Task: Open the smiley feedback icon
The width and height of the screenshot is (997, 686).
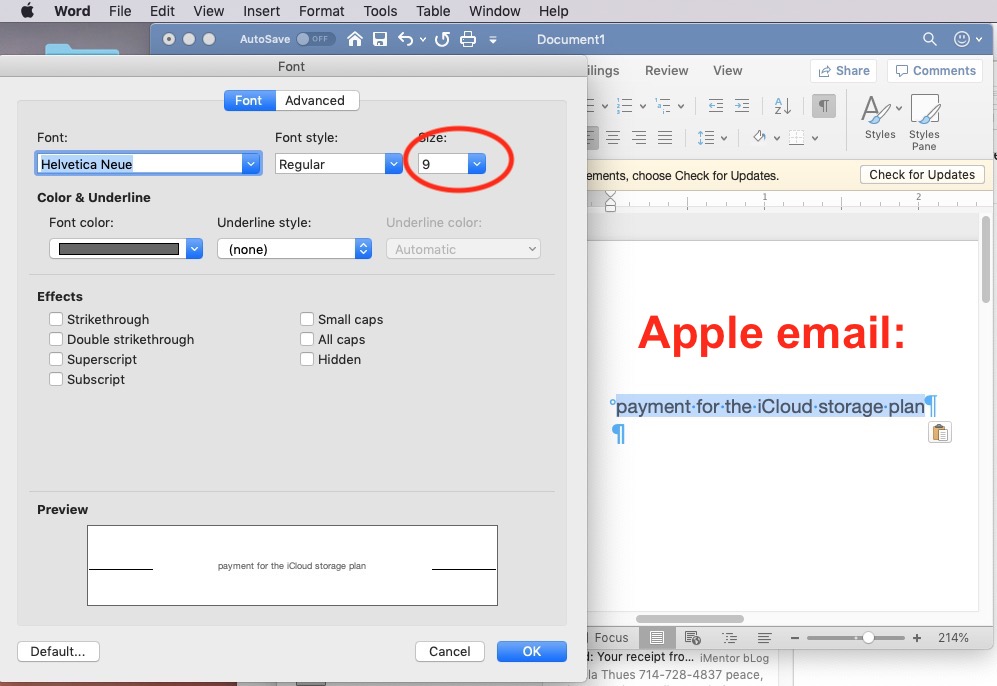Action: click(962, 39)
